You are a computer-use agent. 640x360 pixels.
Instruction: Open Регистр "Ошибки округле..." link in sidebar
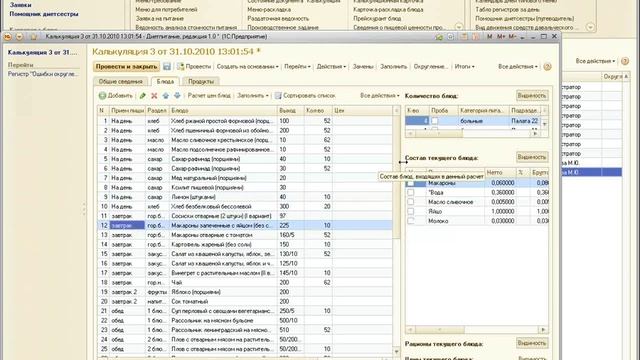click(x=43, y=74)
